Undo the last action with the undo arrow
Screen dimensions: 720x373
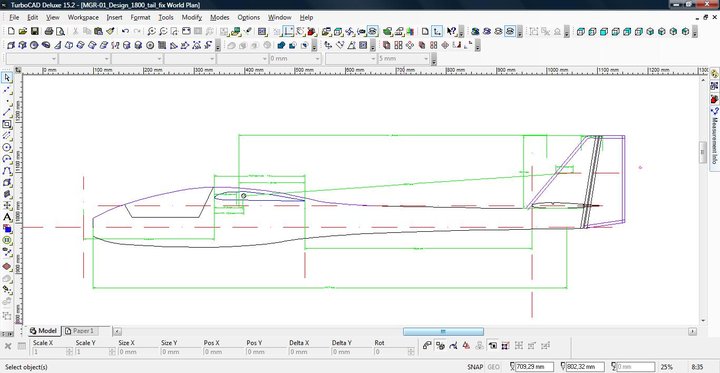coord(125,31)
